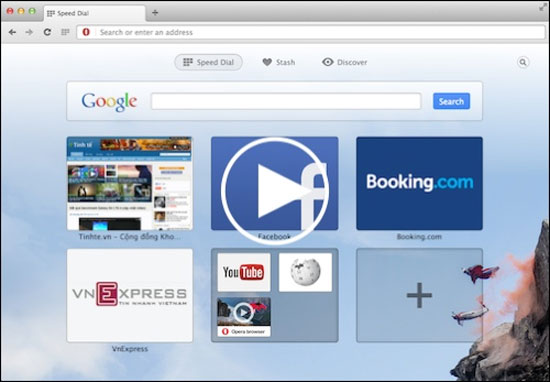Reload the page
Viewport: 550px width, 382px height.
click(47, 32)
